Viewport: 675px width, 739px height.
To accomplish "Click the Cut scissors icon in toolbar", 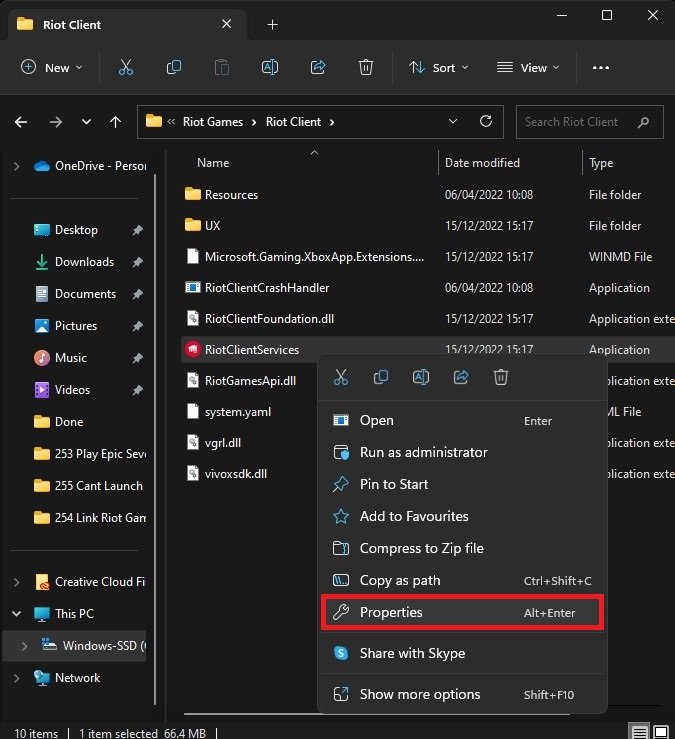I will click(125, 67).
